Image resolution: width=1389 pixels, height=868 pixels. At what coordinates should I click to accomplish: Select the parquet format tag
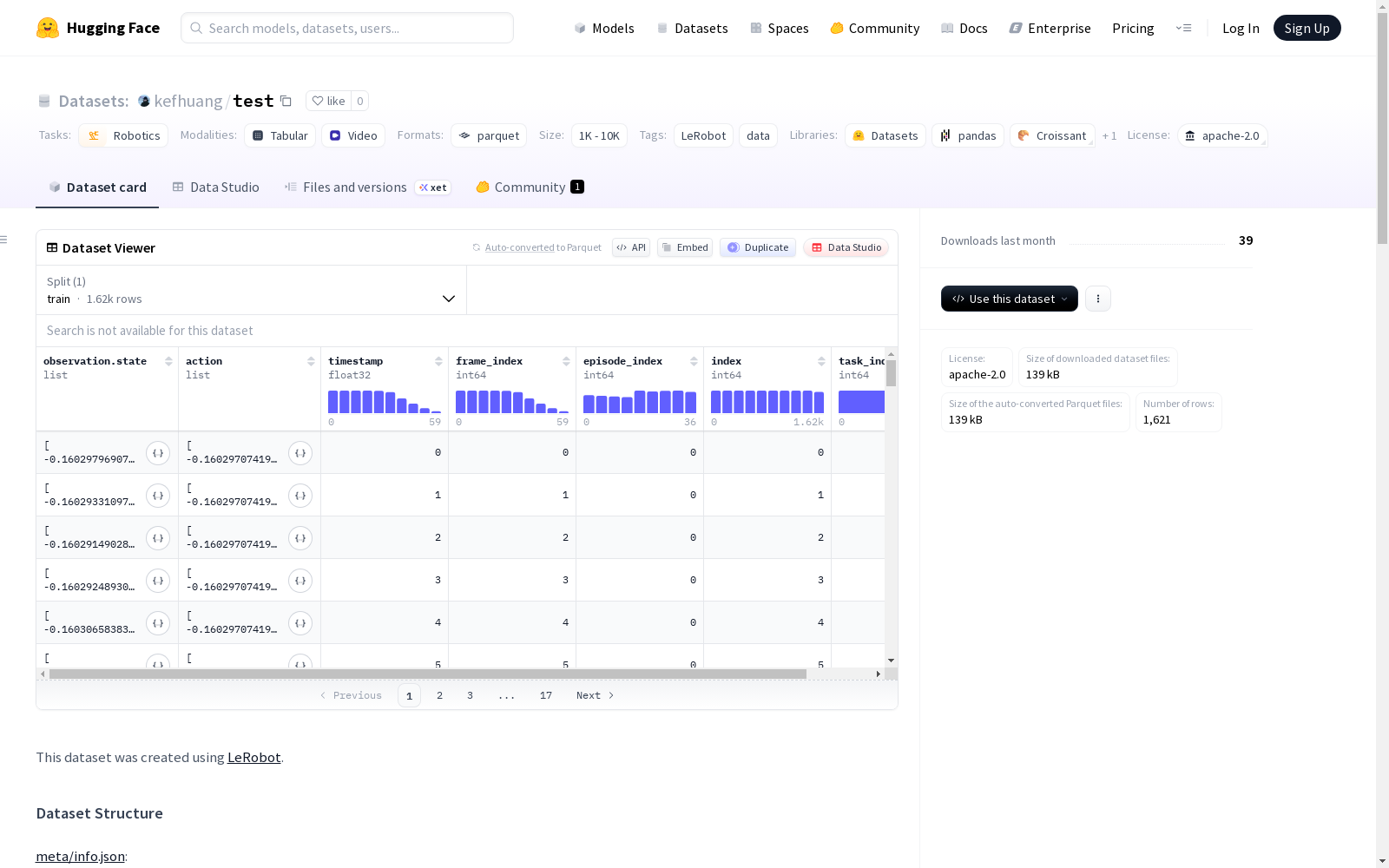click(490, 135)
